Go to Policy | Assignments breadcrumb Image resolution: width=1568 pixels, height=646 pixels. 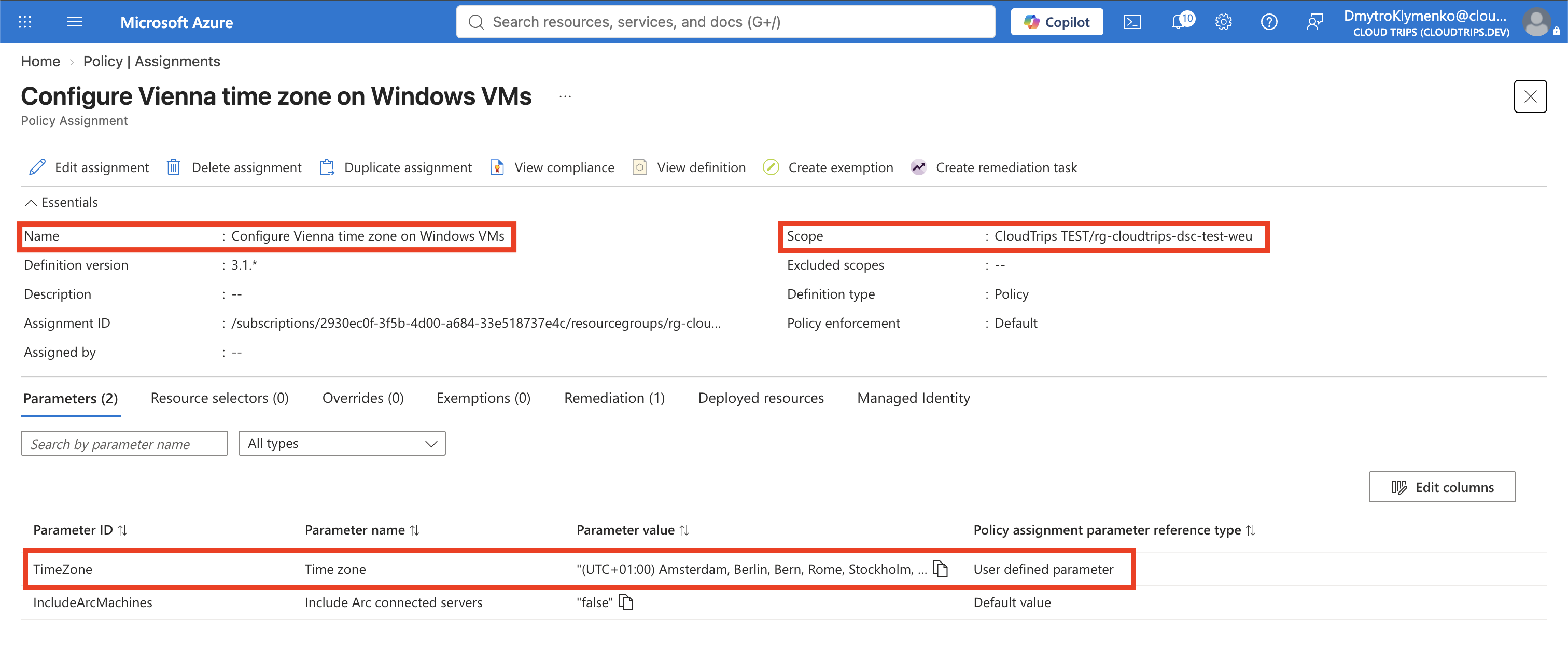151,62
